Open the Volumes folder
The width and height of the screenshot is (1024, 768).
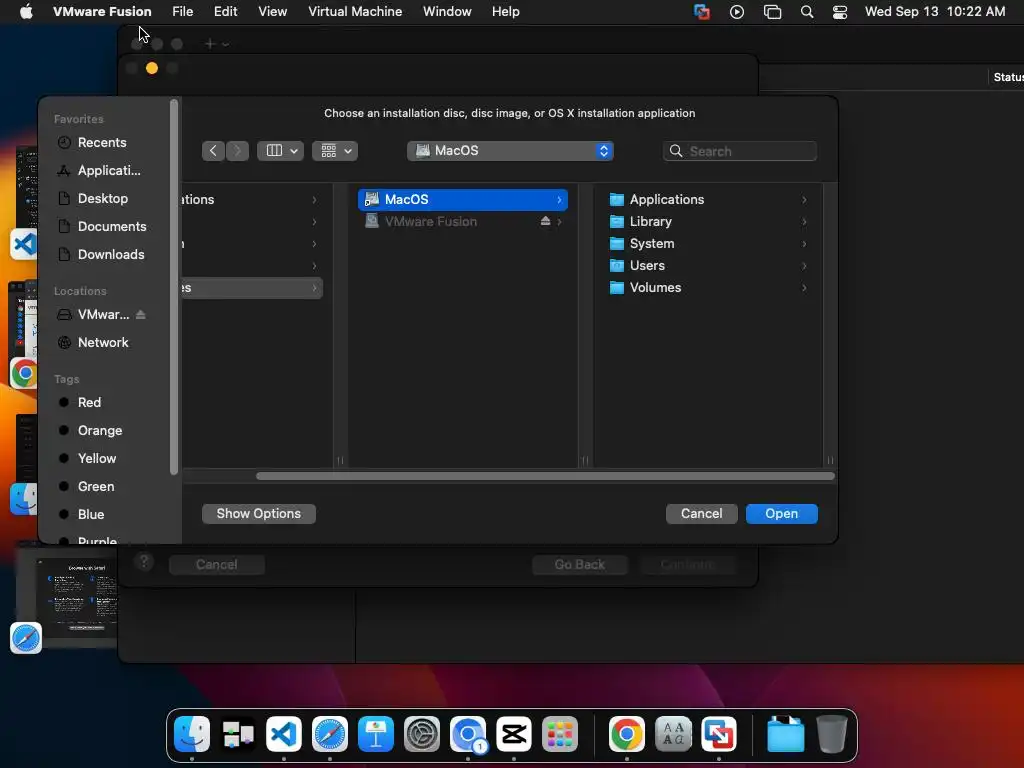(x=709, y=288)
